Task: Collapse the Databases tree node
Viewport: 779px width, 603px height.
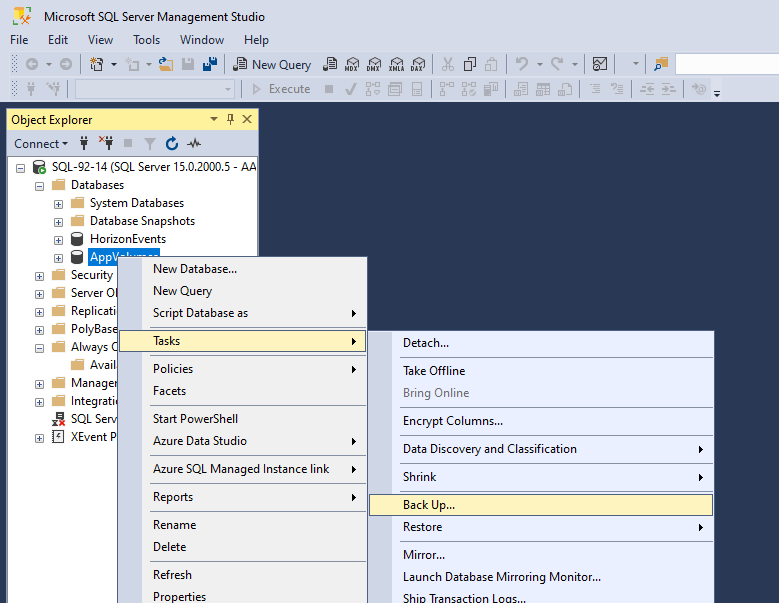Action: (x=40, y=185)
